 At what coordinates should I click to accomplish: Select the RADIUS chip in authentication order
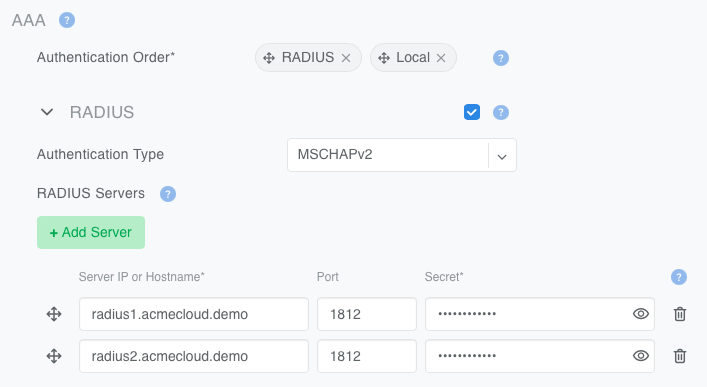[x=308, y=57]
